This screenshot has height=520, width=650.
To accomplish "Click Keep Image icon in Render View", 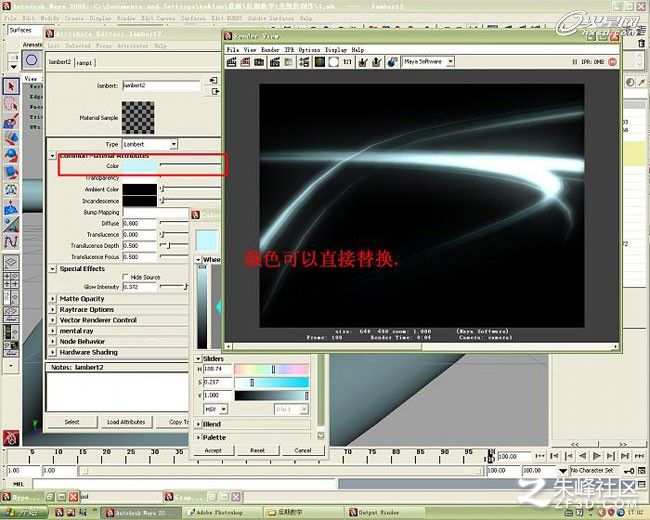I will 363,62.
